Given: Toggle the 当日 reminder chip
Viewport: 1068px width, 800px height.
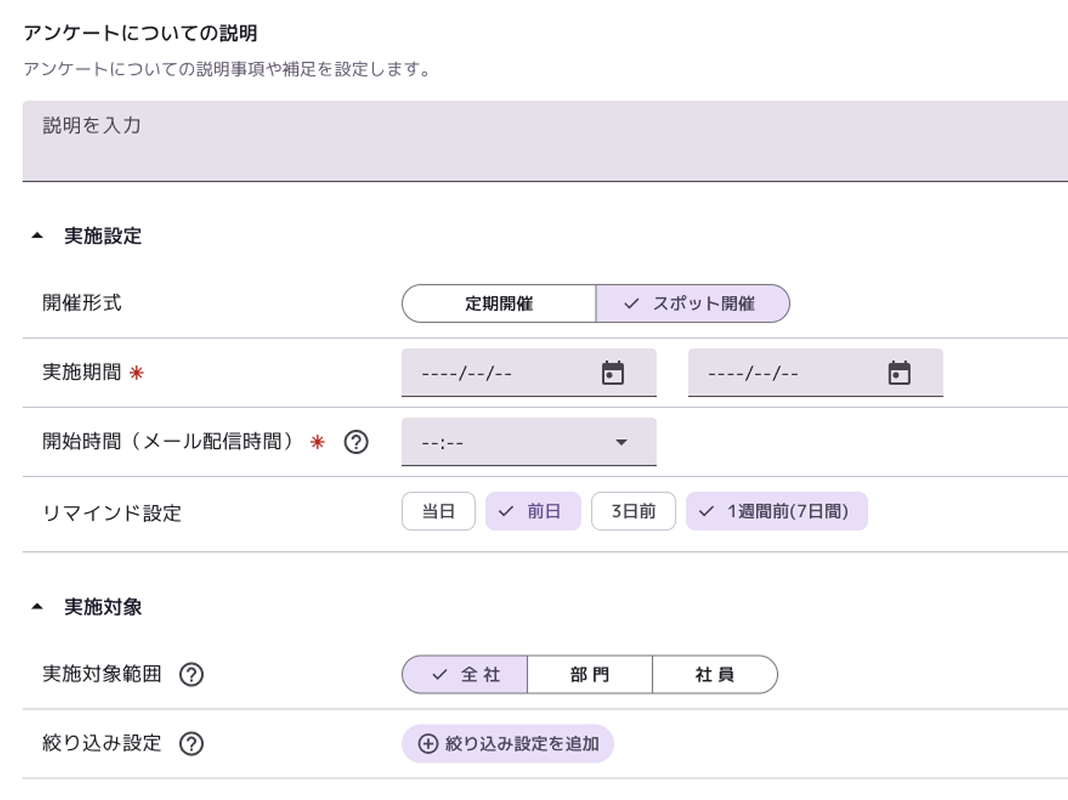Looking at the screenshot, I should click(438, 511).
